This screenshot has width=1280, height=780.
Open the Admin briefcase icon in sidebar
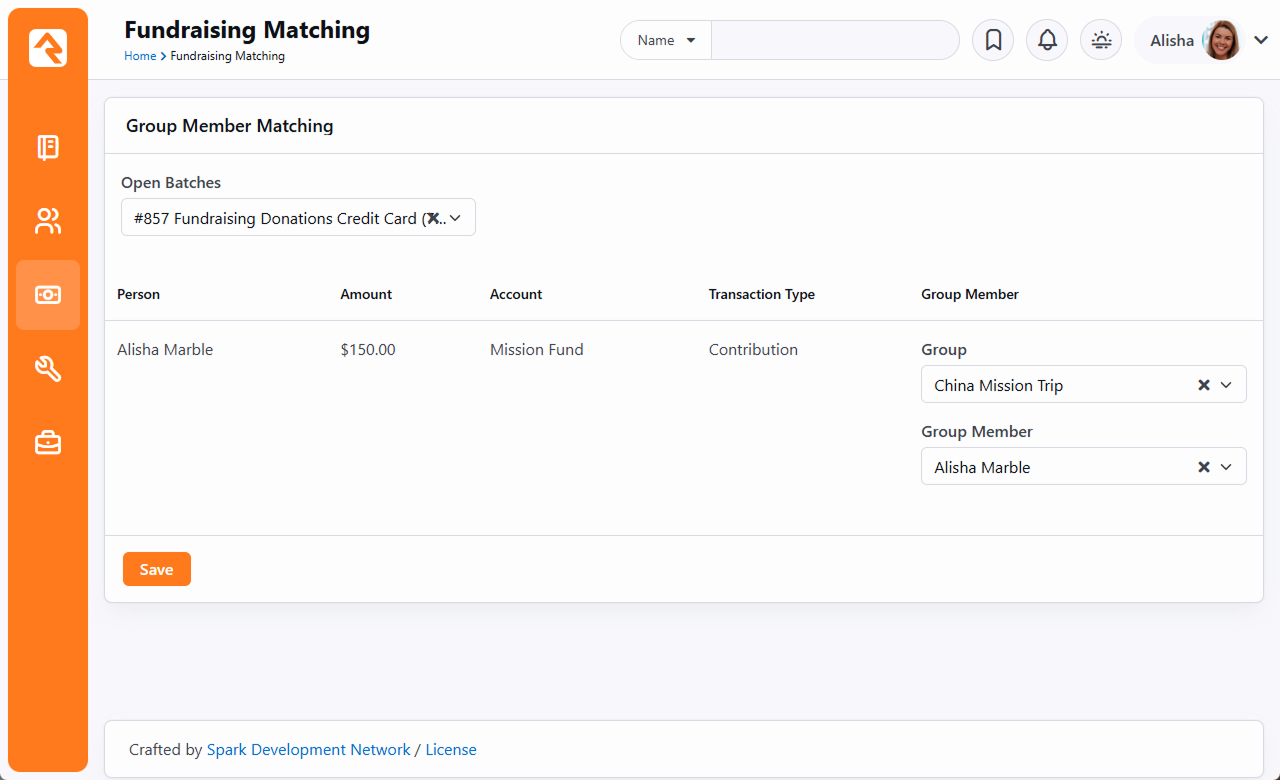click(x=48, y=442)
